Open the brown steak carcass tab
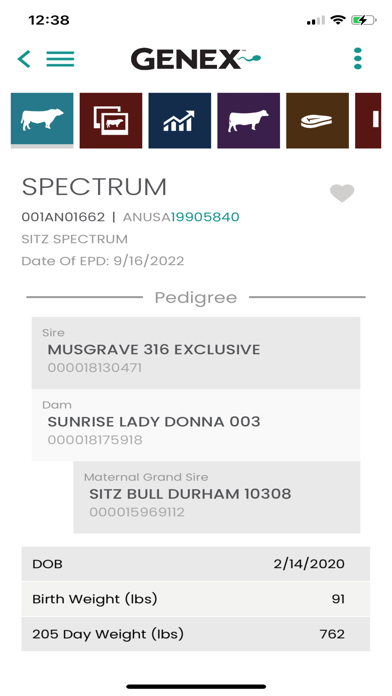The width and height of the screenshot is (392, 696). pyautogui.click(x=317, y=120)
